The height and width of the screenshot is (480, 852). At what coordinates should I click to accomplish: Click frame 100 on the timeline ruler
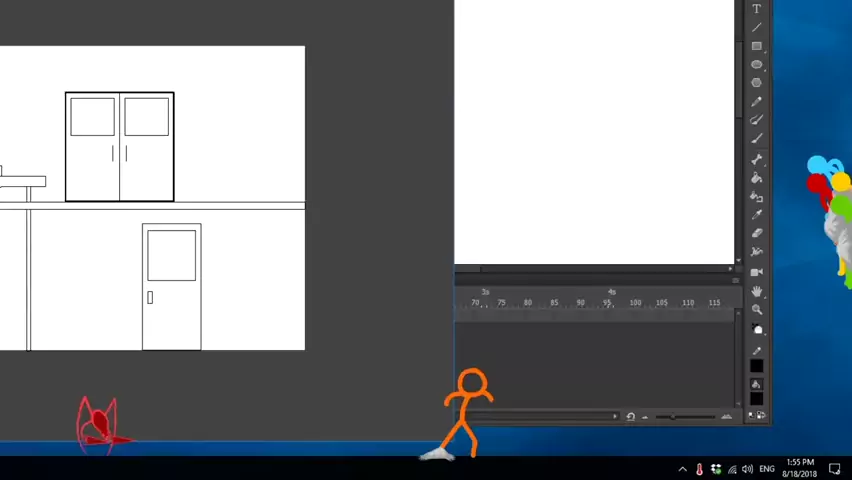(635, 303)
